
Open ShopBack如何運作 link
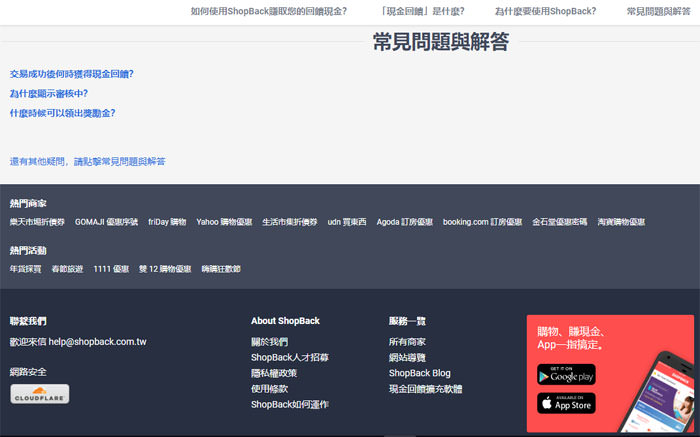[290, 404]
